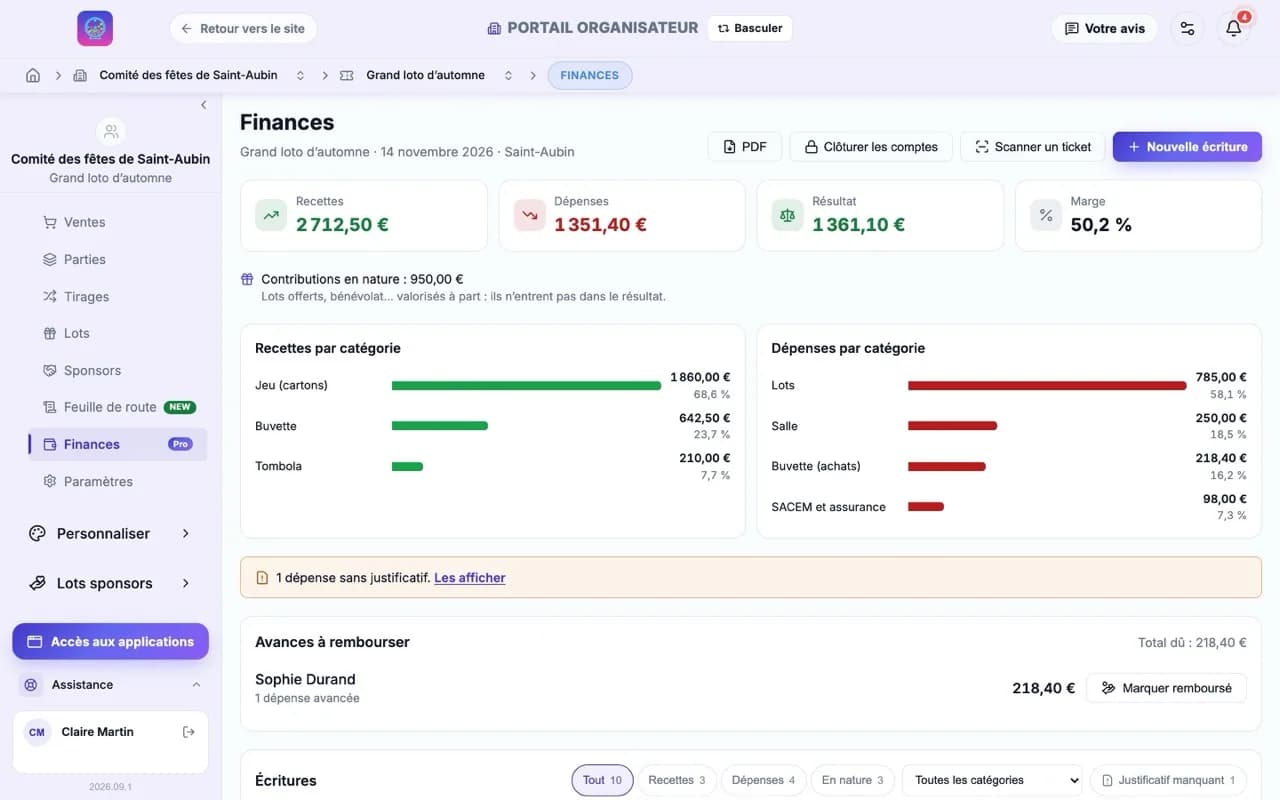Viewport: 1280px width, 800px height.
Task: Click the Marge percent icon
Action: coord(1046,215)
